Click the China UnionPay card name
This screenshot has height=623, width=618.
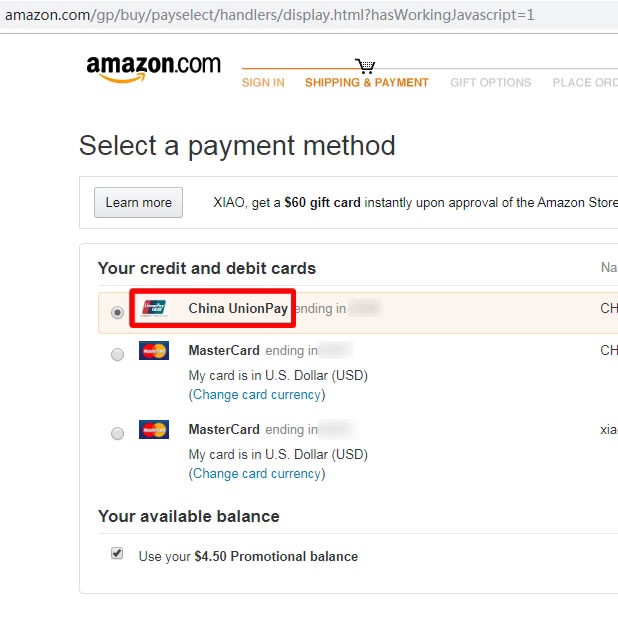point(238,309)
